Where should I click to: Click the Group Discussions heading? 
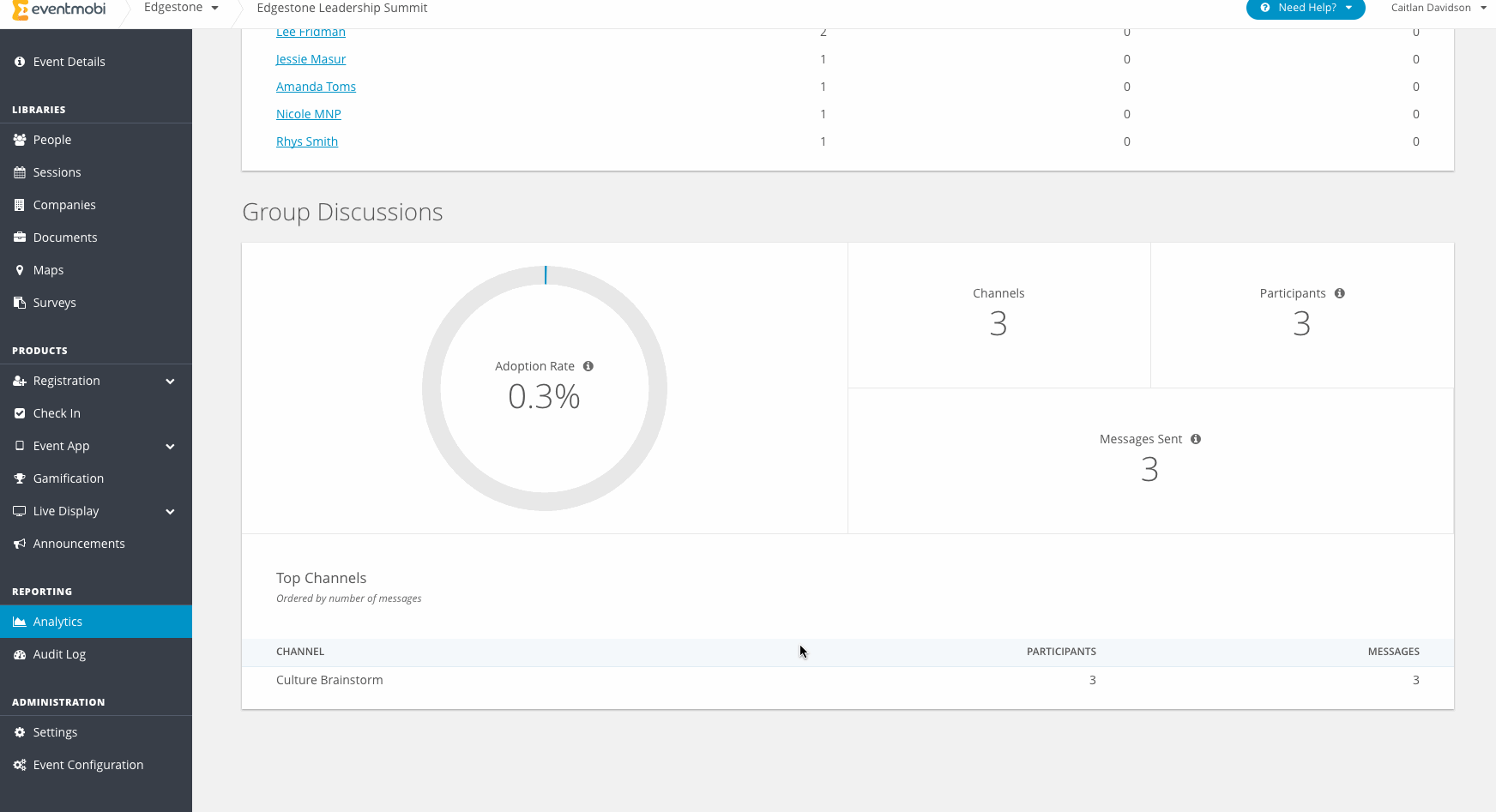[342, 212]
